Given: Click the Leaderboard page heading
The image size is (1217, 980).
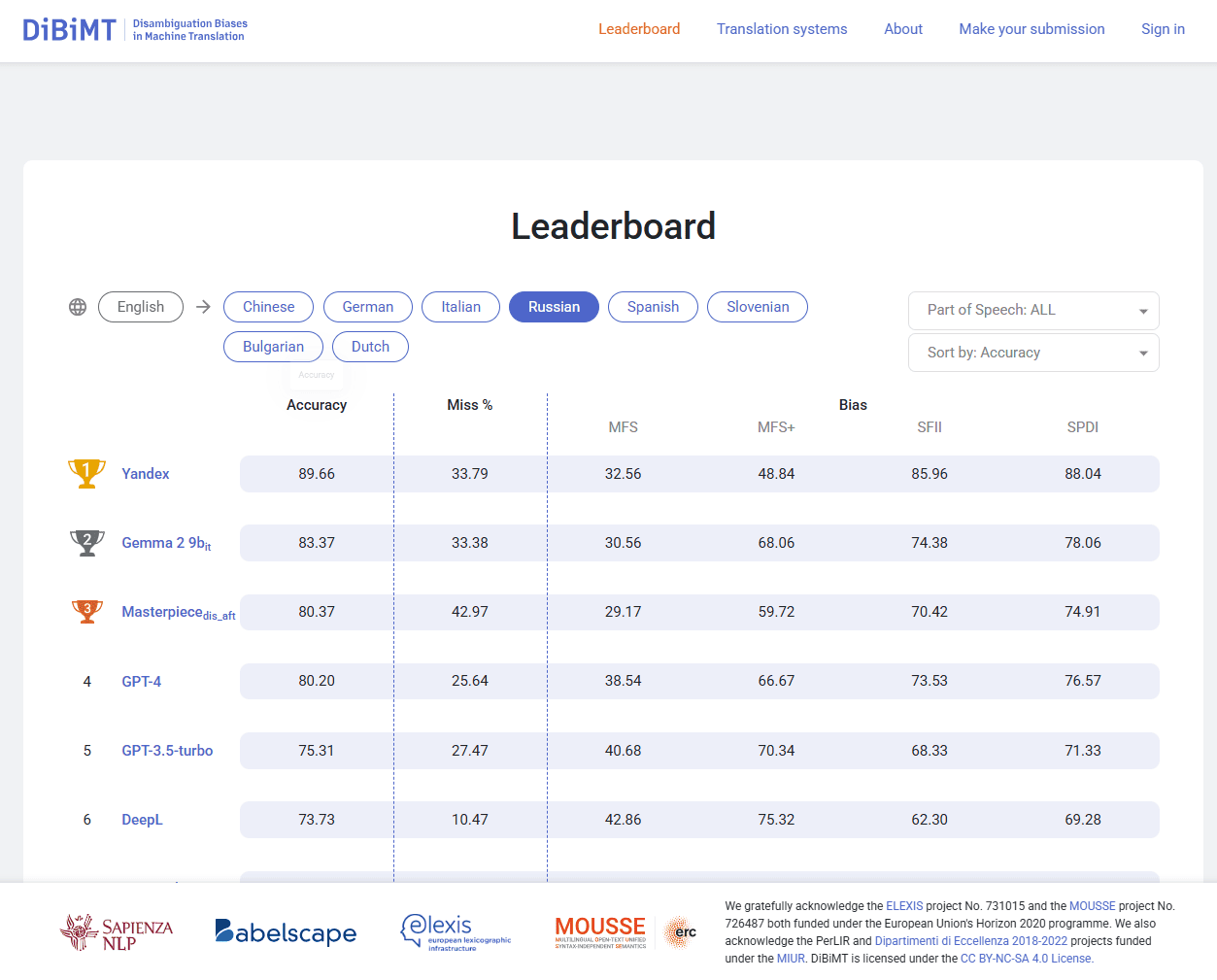Looking at the screenshot, I should (x=614, y=226).
